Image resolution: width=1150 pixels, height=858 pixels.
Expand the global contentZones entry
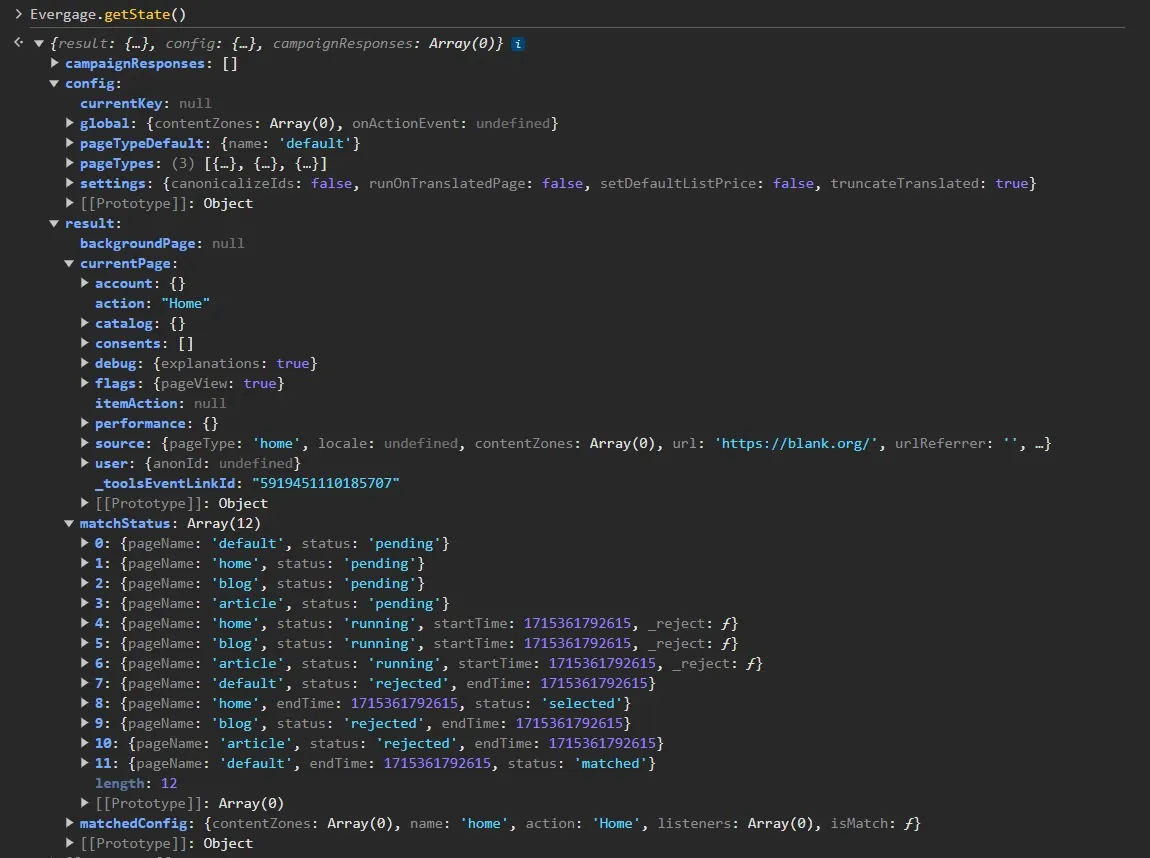click(x=70, y=124)
